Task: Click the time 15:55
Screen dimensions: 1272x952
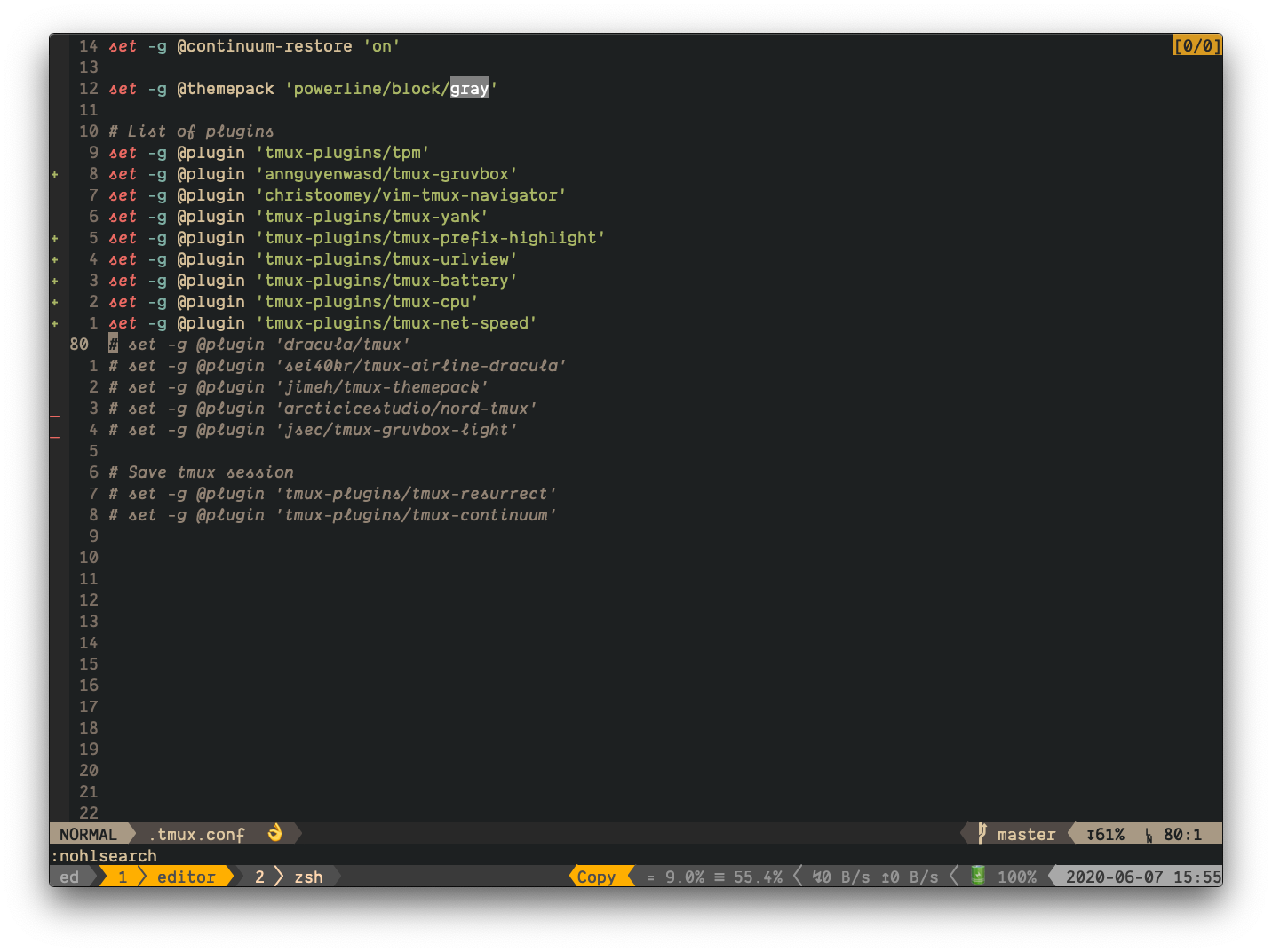Action: (1197, 877)
